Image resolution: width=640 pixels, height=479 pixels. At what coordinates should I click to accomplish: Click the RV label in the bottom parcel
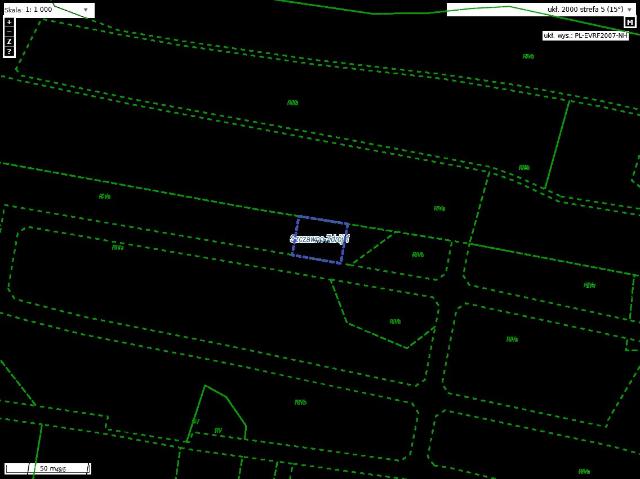(x=218, y=430)
